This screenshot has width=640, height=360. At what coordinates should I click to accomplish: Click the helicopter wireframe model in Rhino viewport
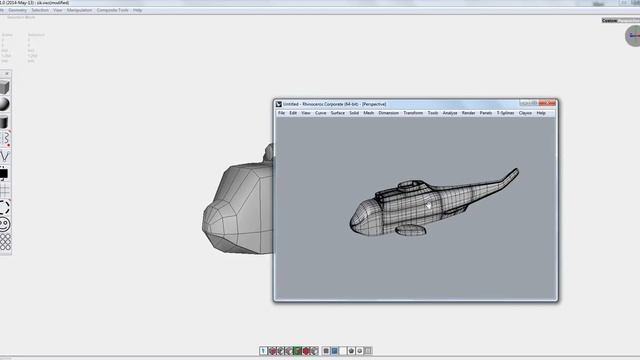[433, 203]
